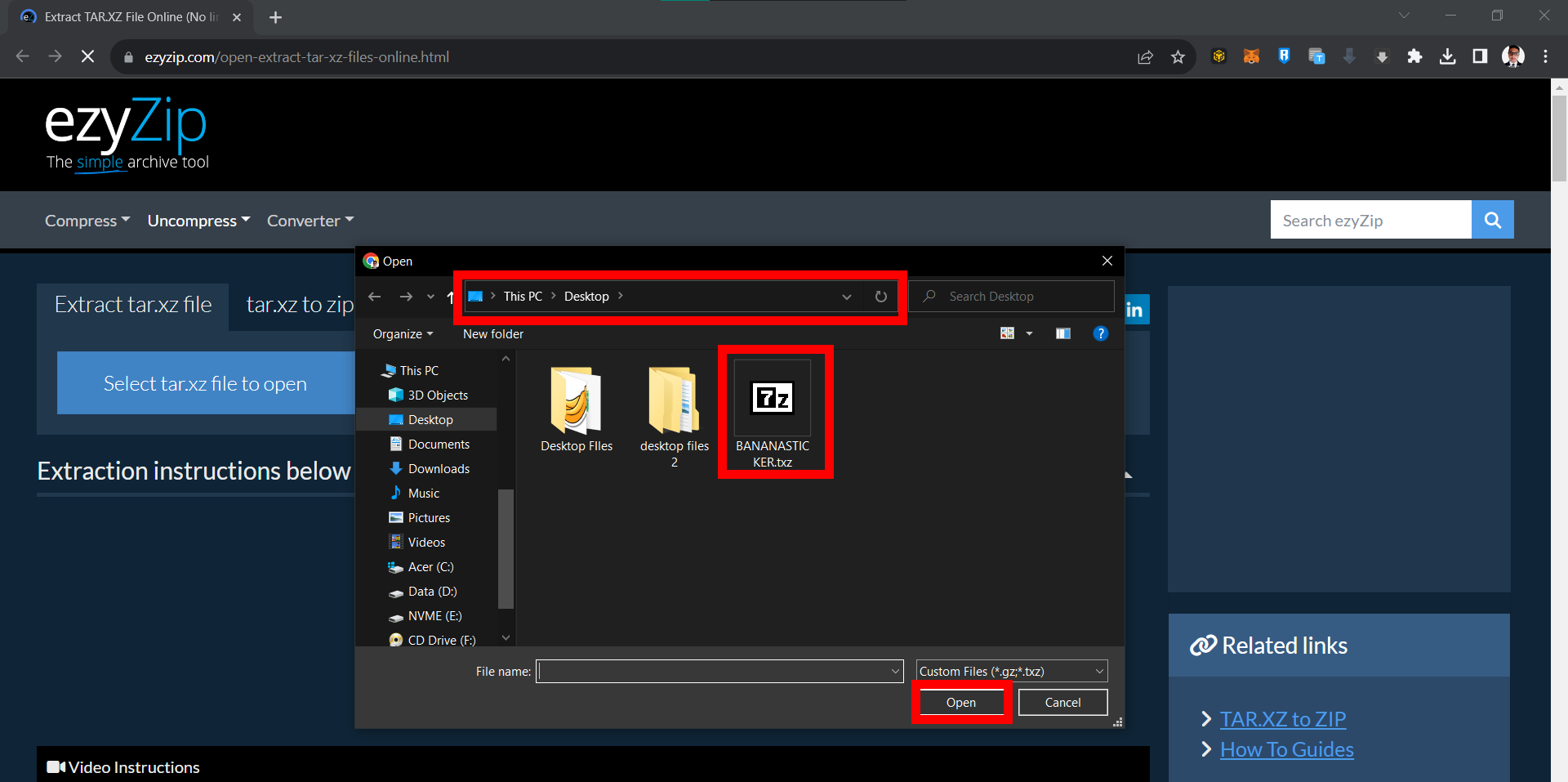Click the Help question mark in Open dialog

pyautogui.click(x=1100, y=333)
